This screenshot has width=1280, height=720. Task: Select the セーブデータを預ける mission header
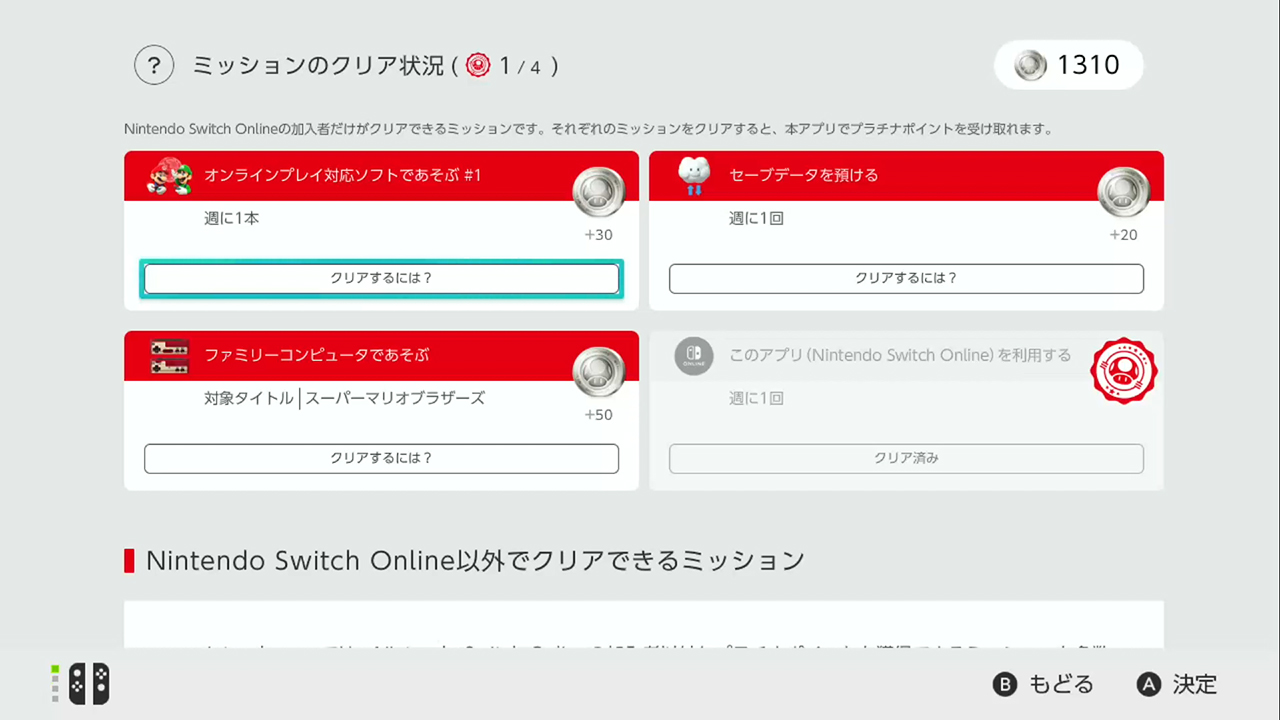(x=906, y=176)
